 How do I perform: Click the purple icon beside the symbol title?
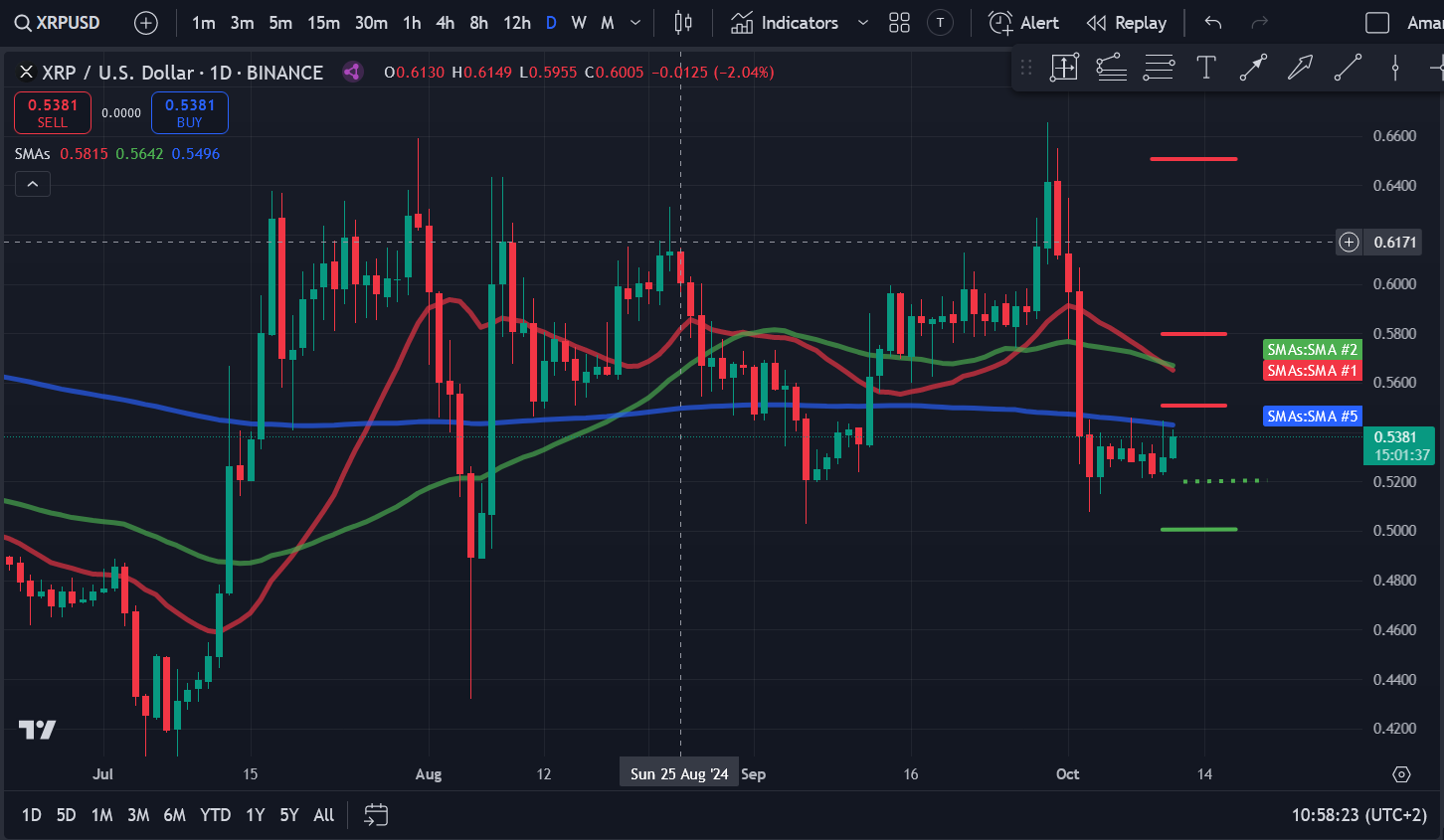[x=351, y=72]
